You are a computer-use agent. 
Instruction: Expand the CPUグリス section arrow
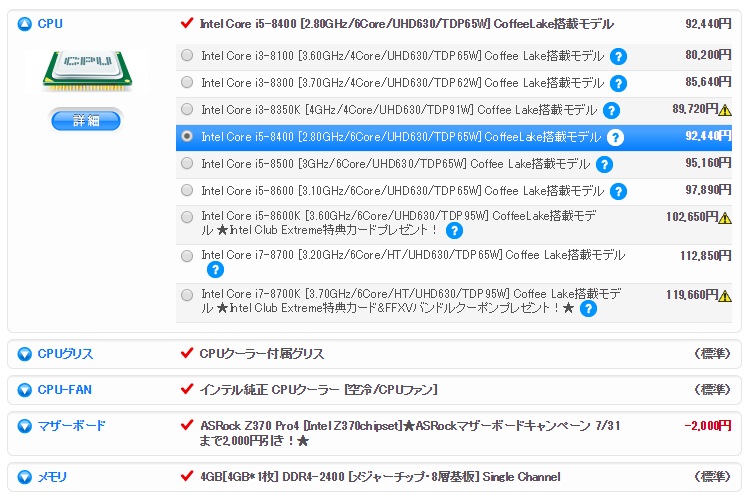coord(24,354)
